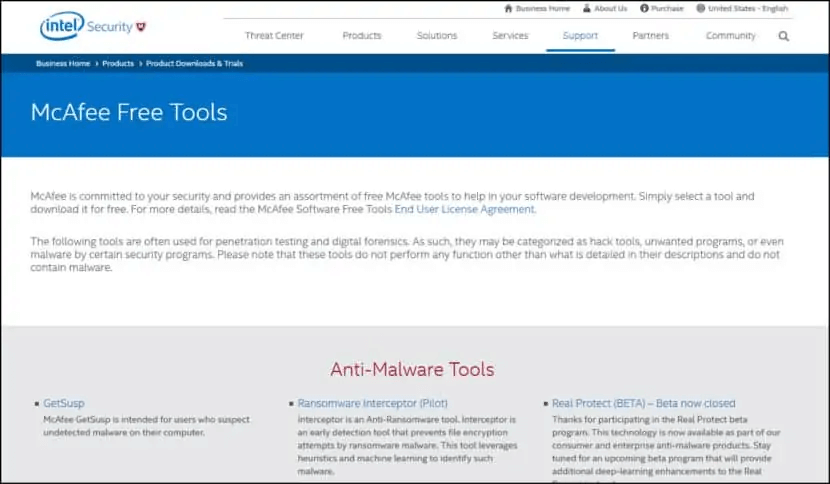This screenshot has height=484, width=830.
Task: Go to Business Home in top bar
Action: 543,8
